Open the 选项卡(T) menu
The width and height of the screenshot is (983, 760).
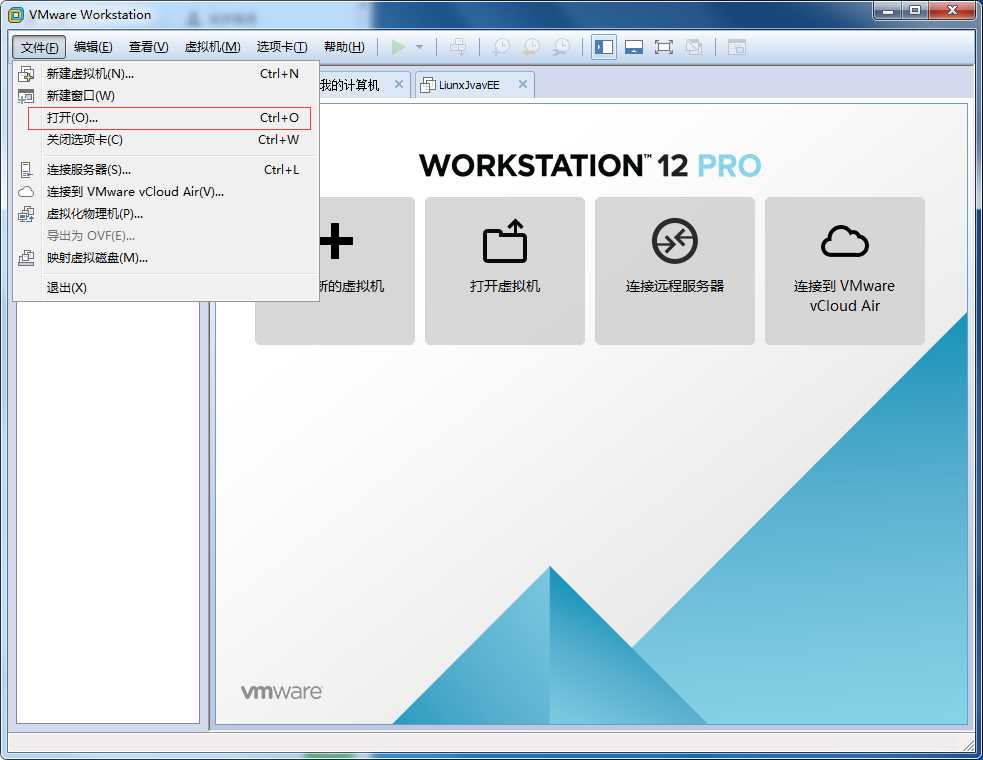click(281, 47)
